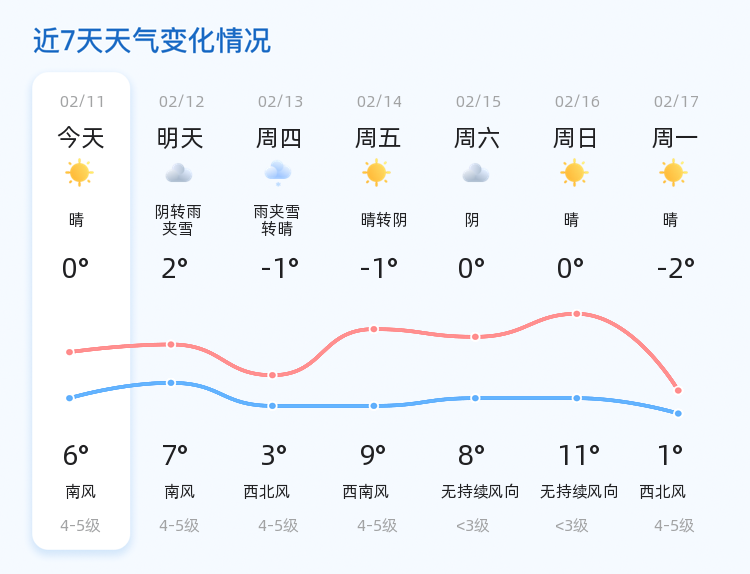Click the 近7天天气变化情况 title
Screen dimensions: 750x574
[152, 40]
